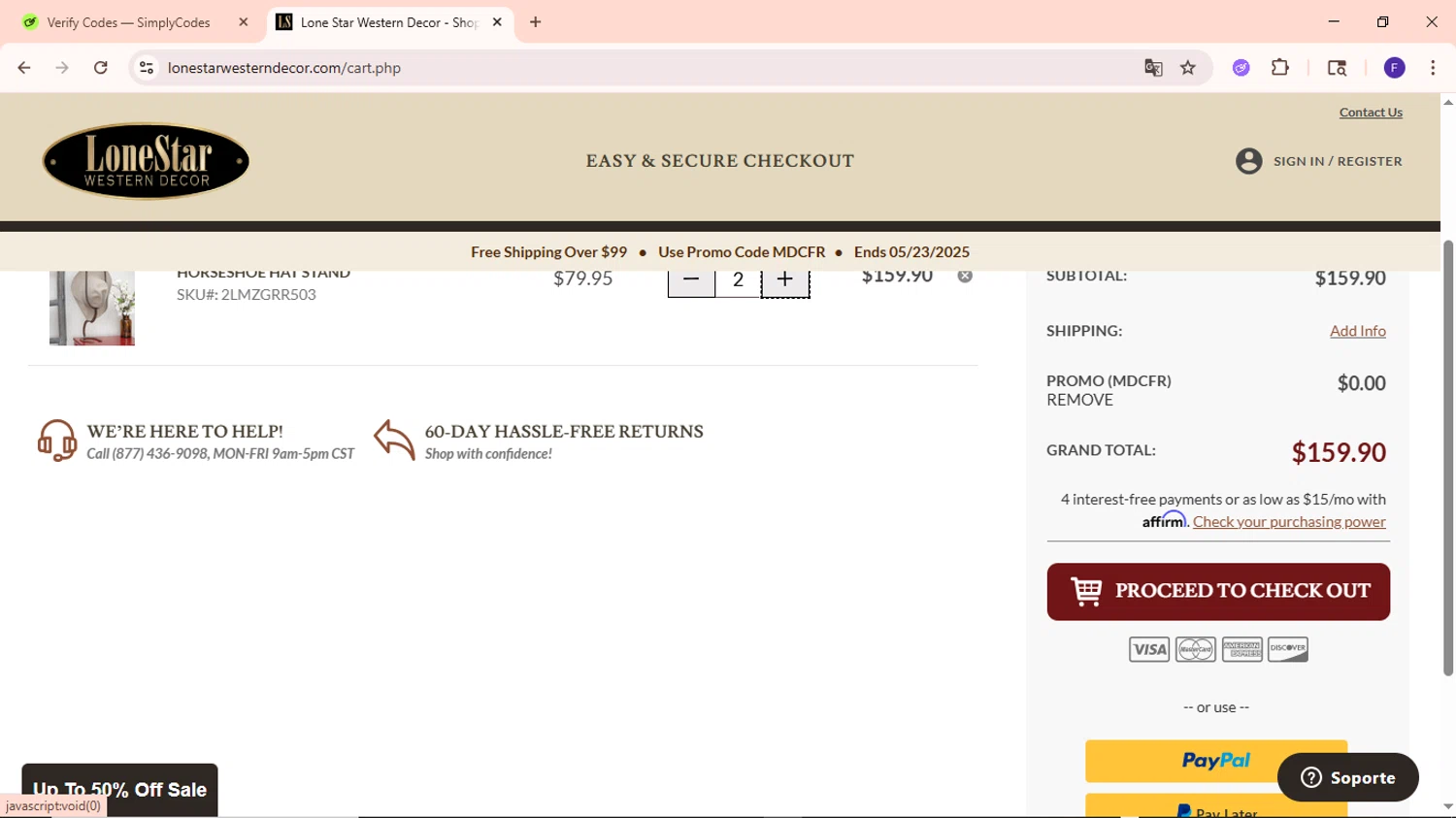Close the Verify Codes SimplyCodes tab
Viewport: 1456px width, 818px height.
244,22
